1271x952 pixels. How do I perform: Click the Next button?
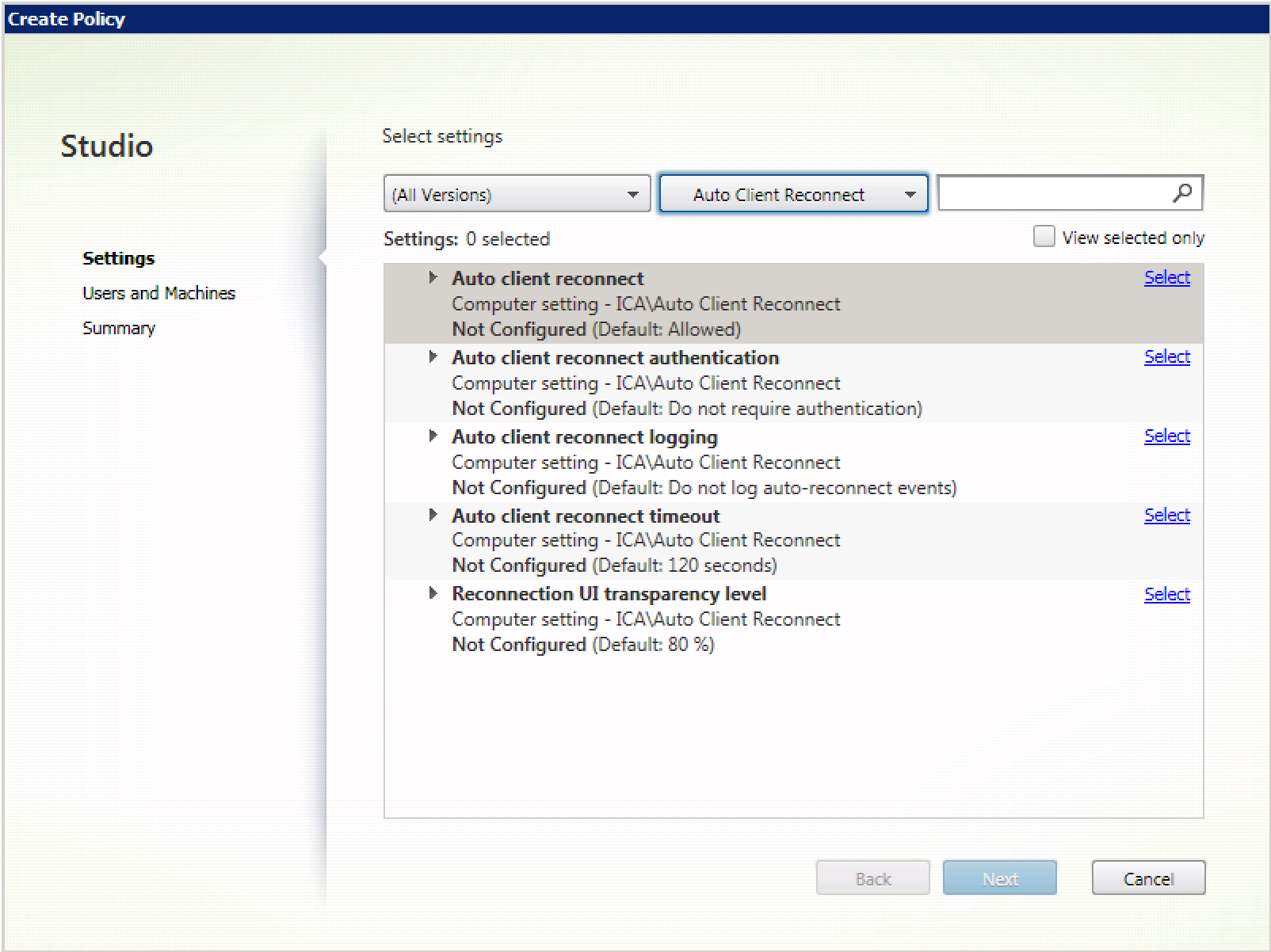pos(999,878)
